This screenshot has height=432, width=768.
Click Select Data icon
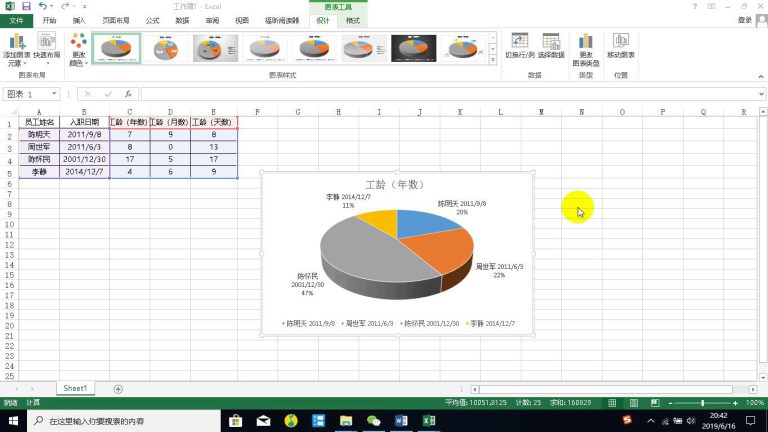click(551, 46)
